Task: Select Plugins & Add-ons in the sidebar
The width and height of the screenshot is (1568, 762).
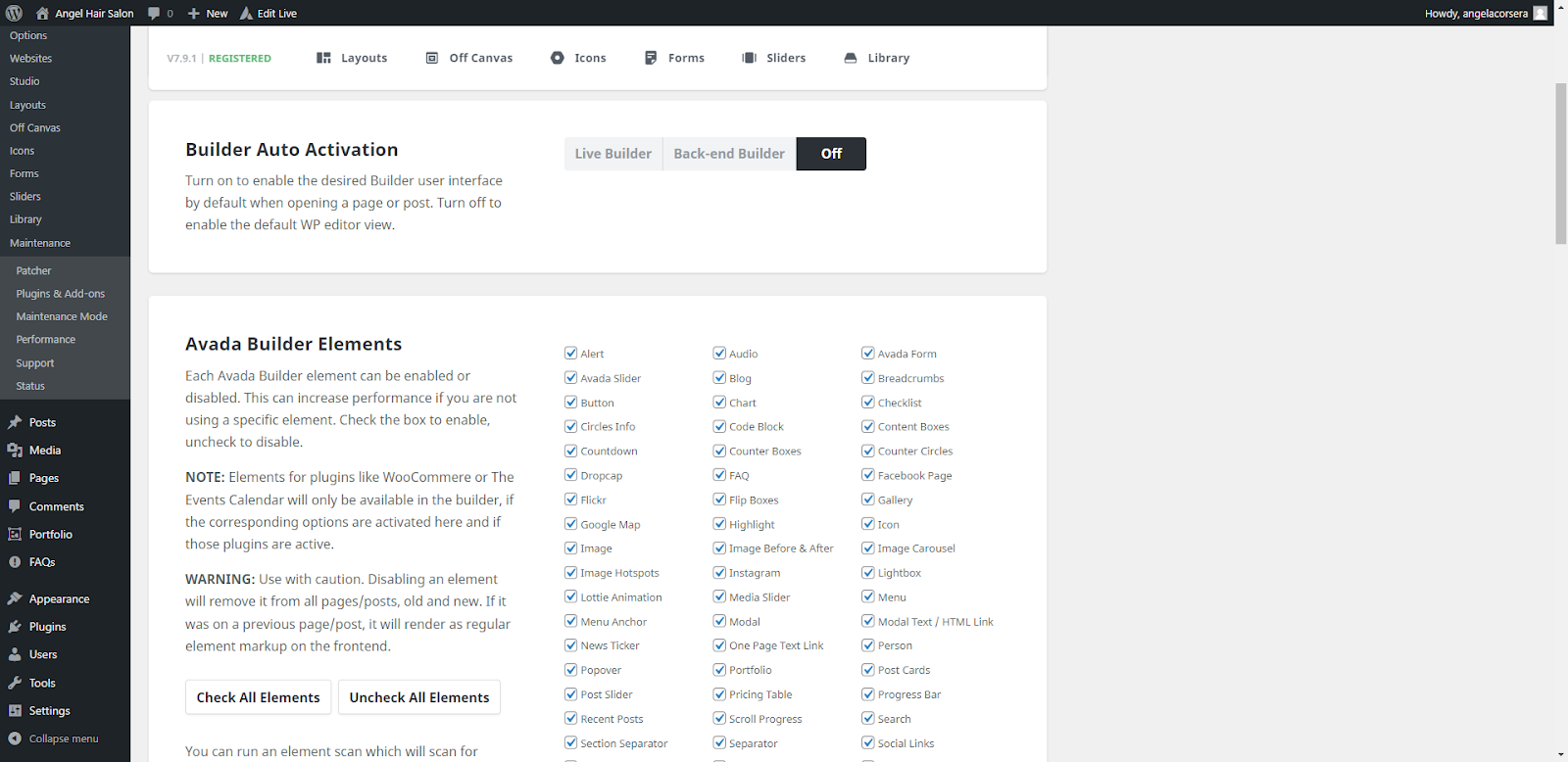Action: tap(61, 294)
